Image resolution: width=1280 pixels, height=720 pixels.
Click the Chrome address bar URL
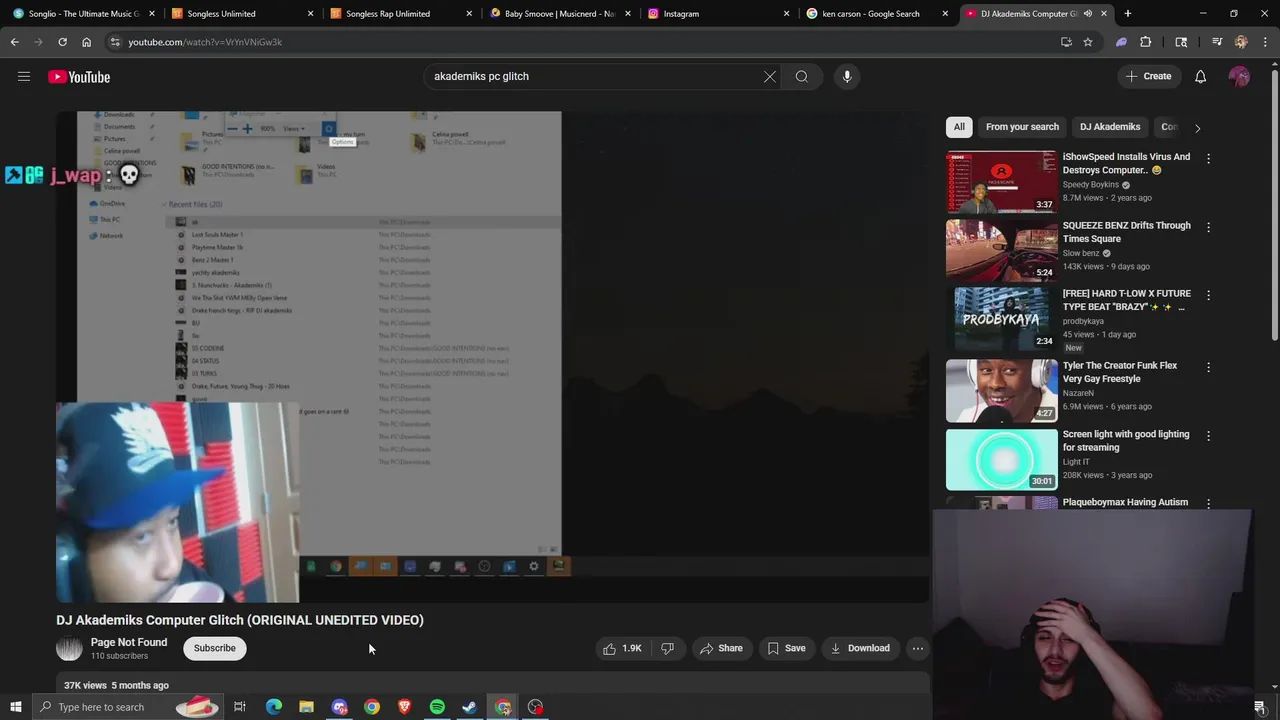point(205,42)
